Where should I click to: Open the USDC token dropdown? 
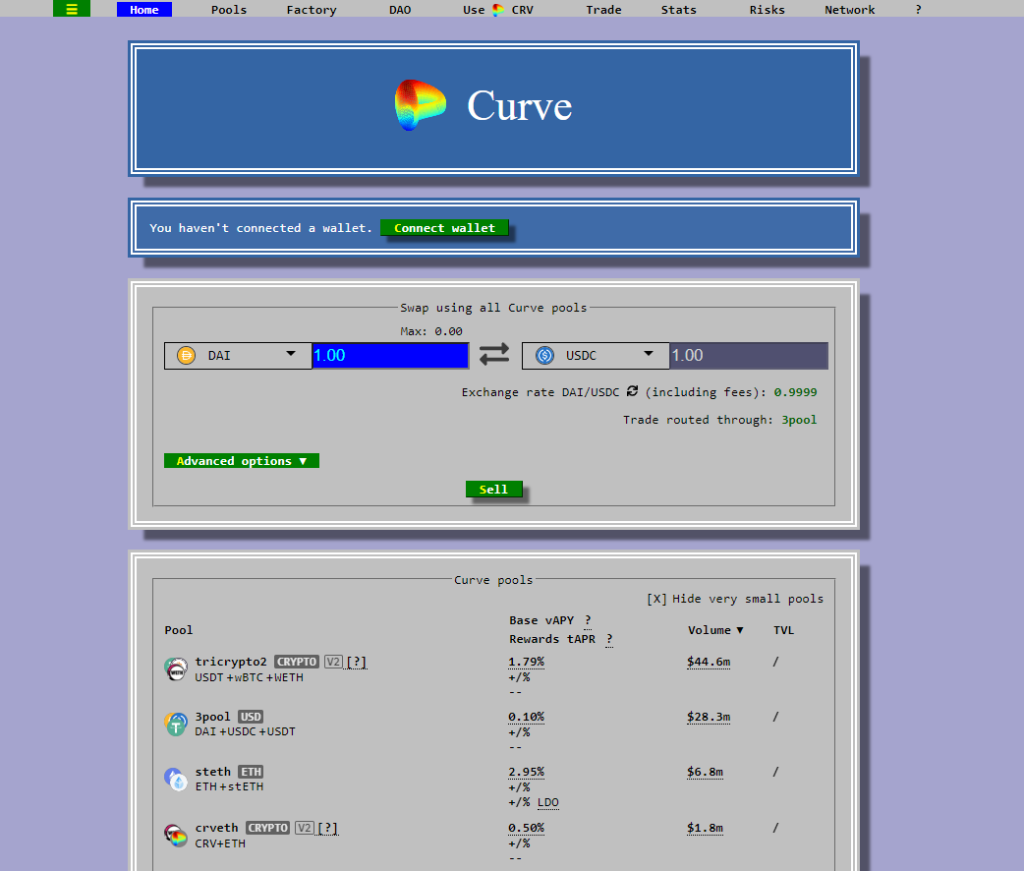(x=596, y=356)
